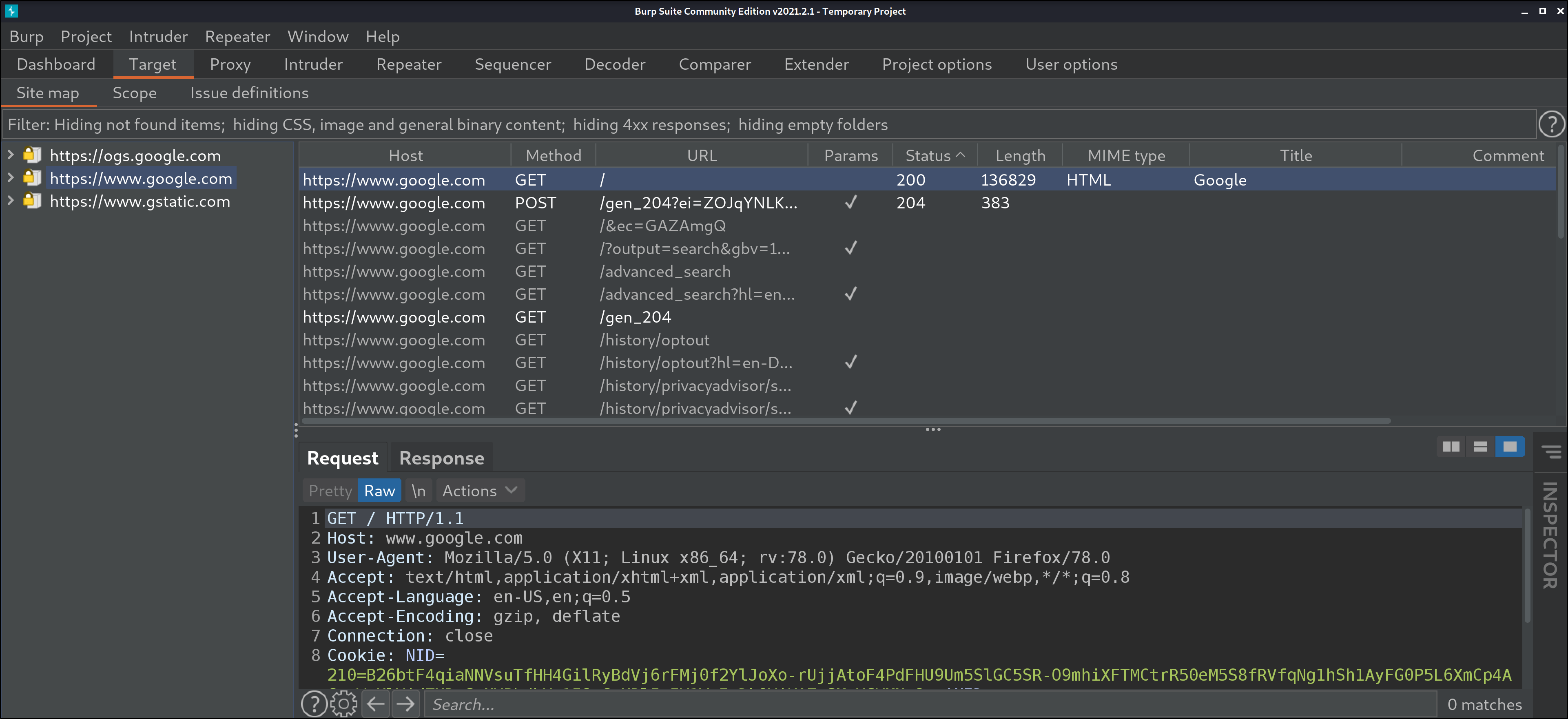Show the Response tab
1568x719 pixels.
(x=441, y=458)
